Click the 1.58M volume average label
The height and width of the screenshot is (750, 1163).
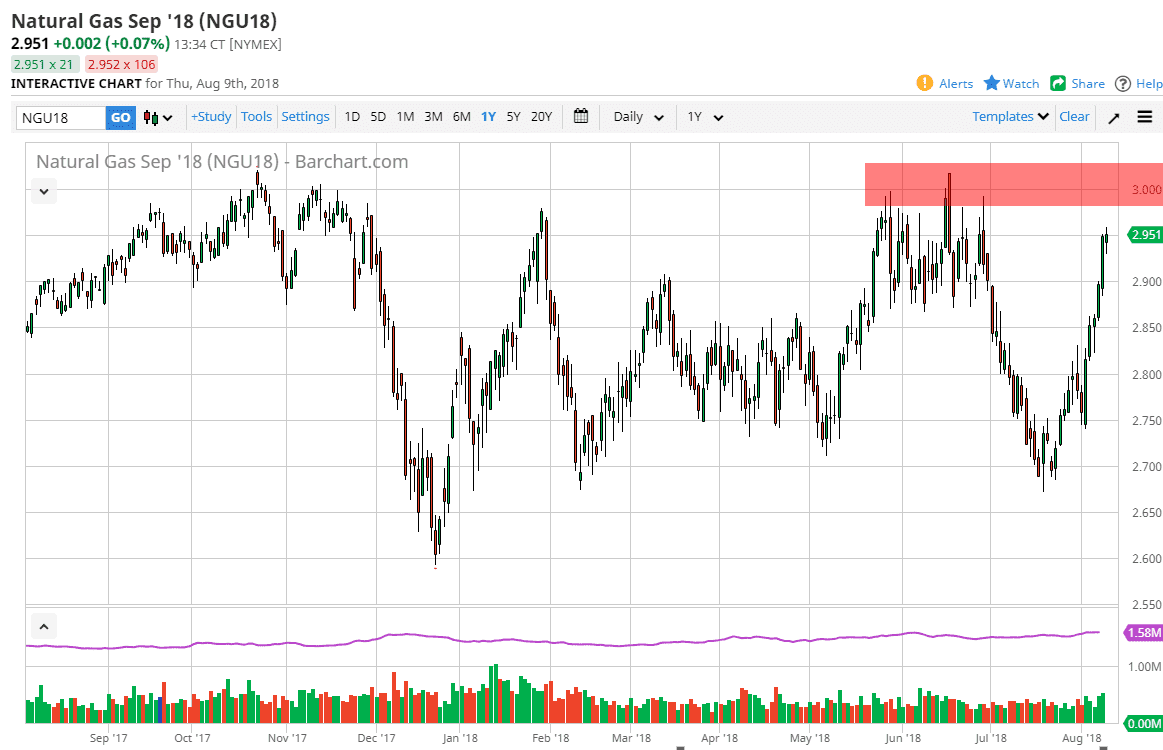click(1144, 633)
